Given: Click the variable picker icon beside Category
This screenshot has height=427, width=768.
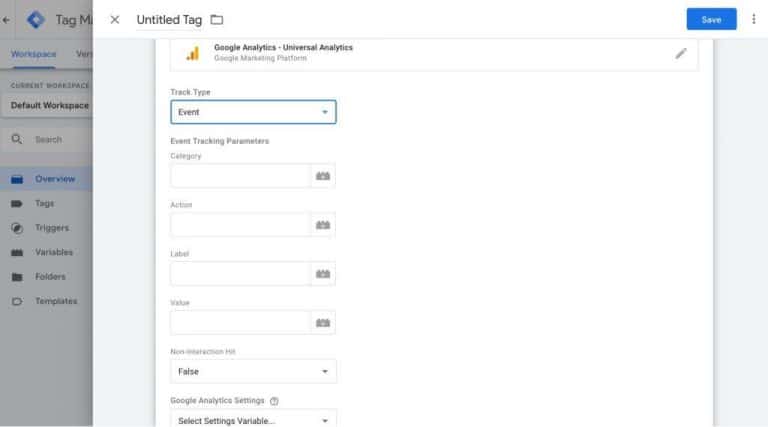Looking at the screenshot, I should coord(323,176).
